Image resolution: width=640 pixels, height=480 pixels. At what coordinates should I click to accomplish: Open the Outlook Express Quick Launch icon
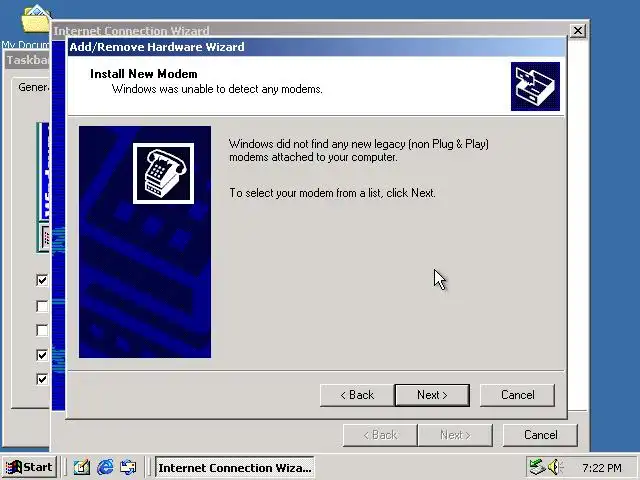[129, 467]
